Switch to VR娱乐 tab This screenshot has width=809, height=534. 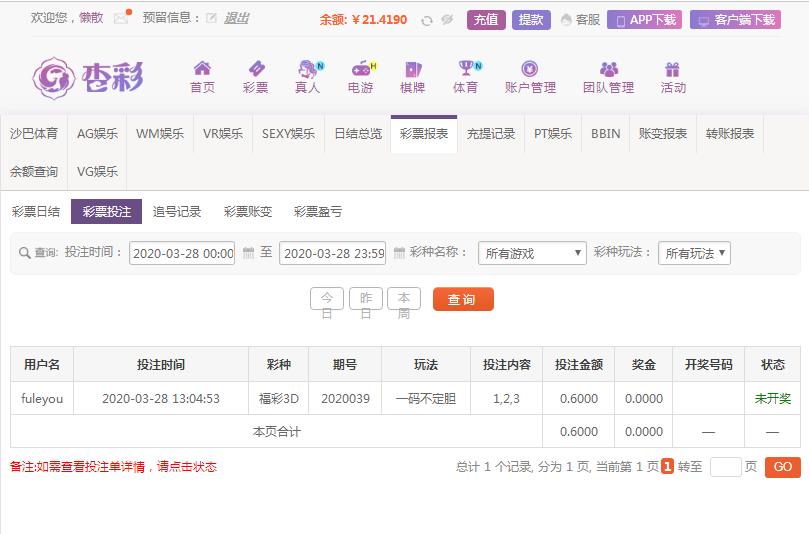click(x=223, y=134)
